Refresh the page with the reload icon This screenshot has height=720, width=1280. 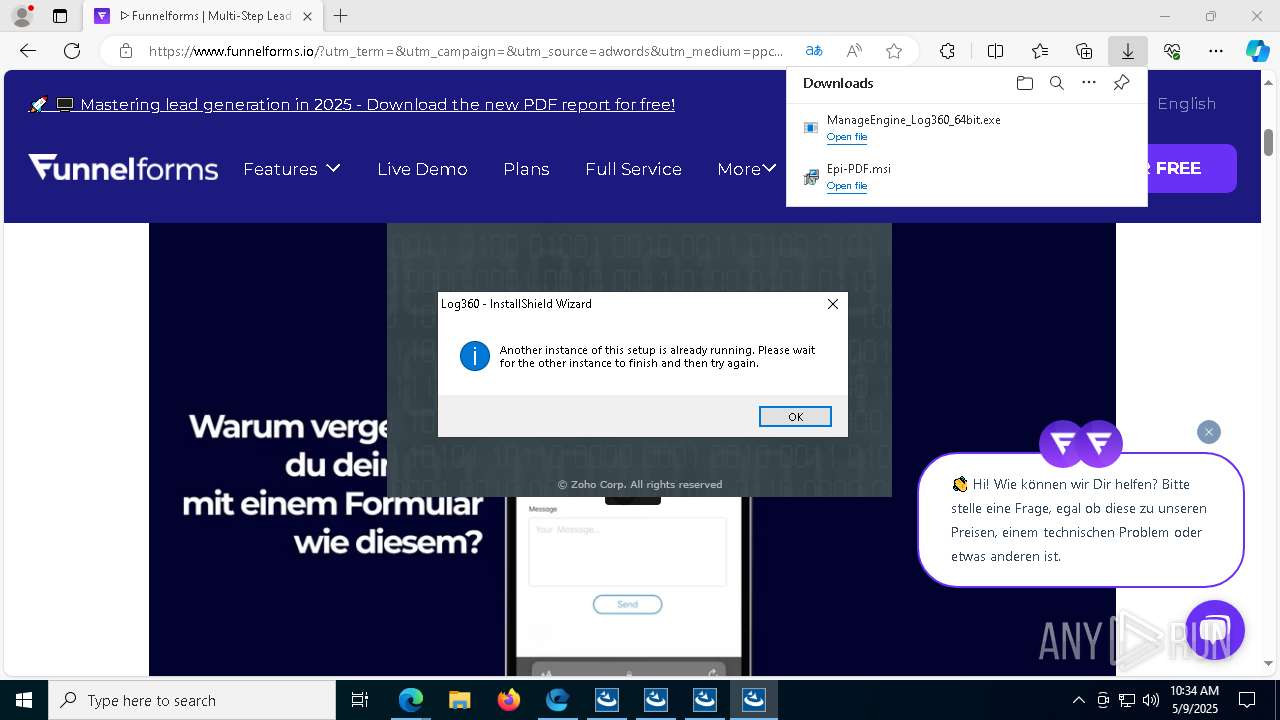coord(72,51)
